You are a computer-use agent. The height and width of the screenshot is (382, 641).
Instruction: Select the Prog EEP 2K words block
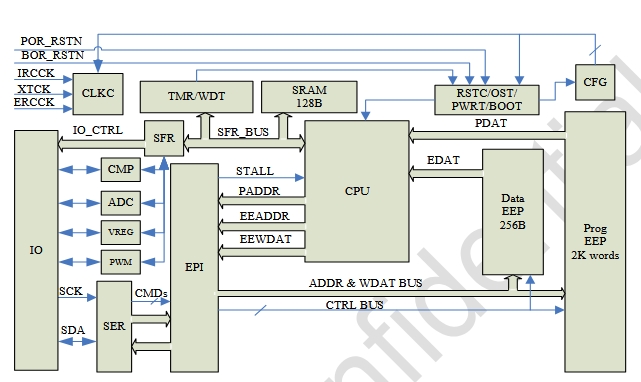click(x=595, y=242)
